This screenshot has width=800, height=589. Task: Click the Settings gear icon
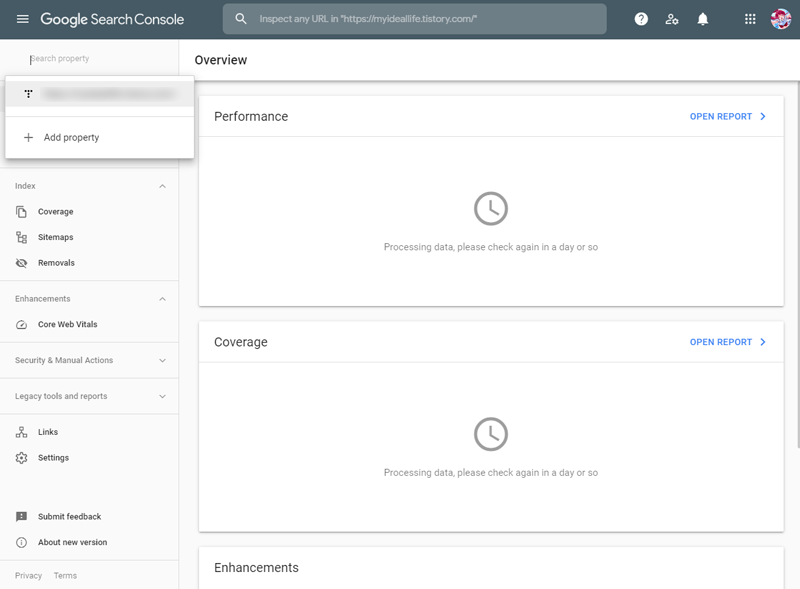[21, 458]
